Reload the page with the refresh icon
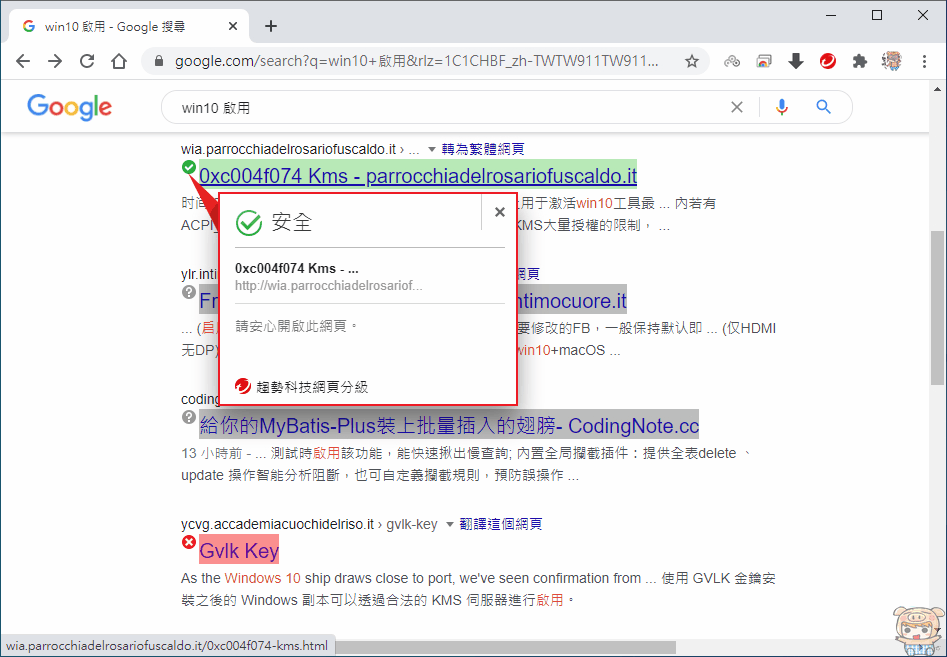947x657 pixels. click(x=87, y=61)
